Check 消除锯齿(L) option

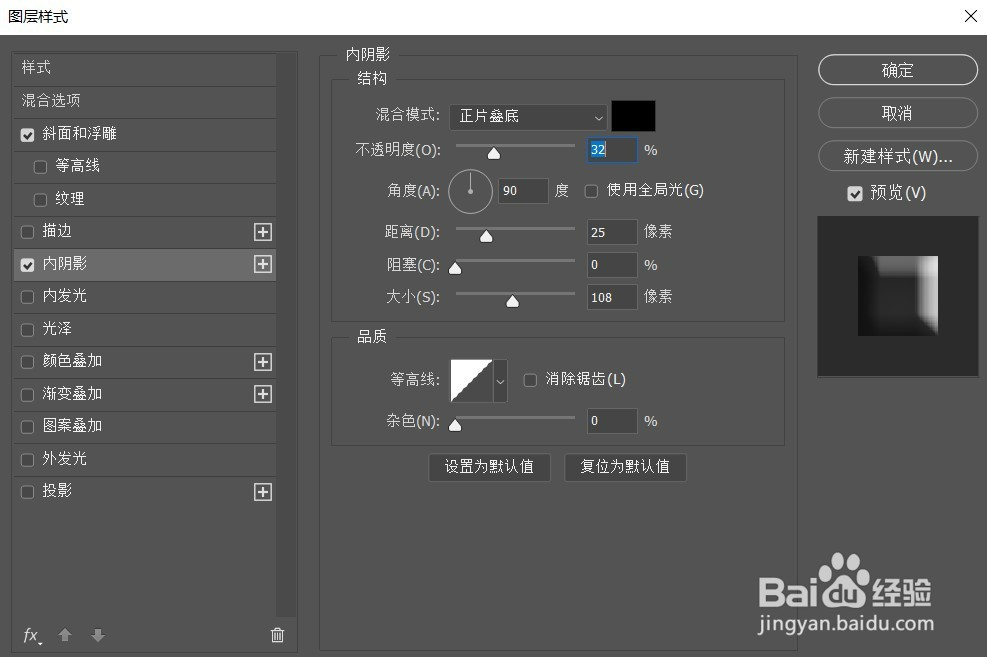pos(530,379)
